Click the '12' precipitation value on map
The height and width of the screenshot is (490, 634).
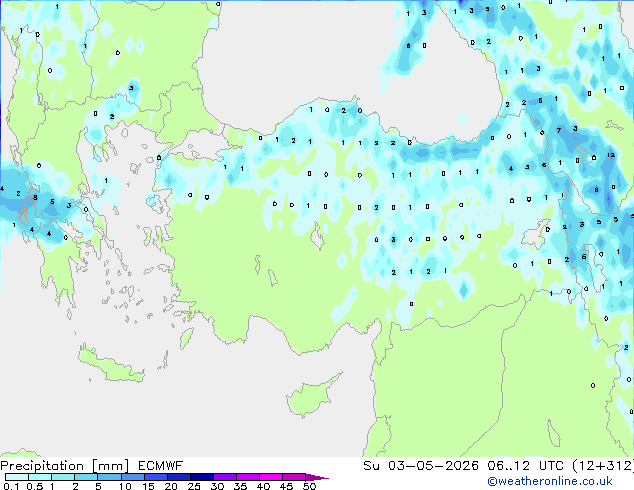tap(611, 155)
